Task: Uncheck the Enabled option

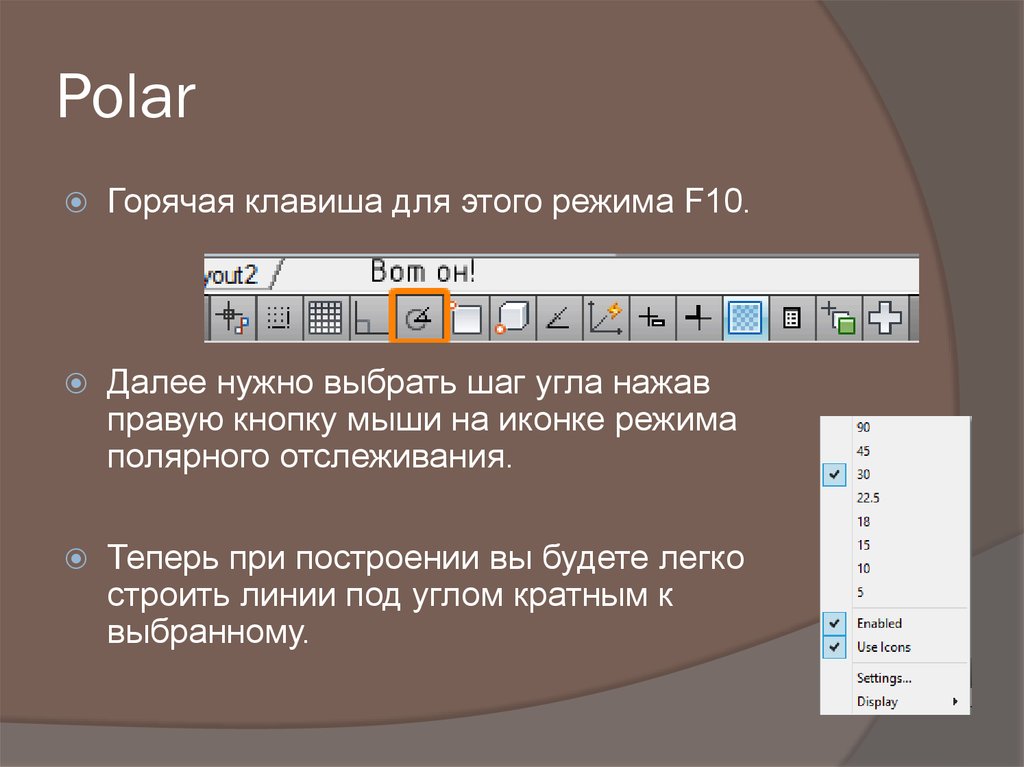Action: coord(878,623)
